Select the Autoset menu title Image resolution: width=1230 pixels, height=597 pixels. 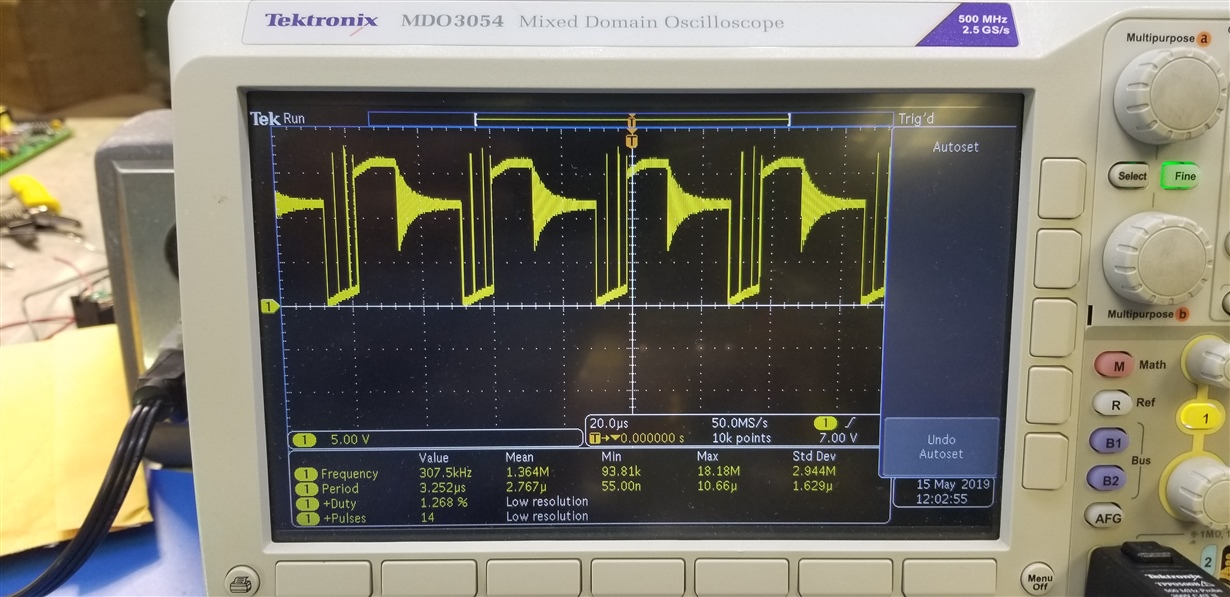tap(955, 147)
